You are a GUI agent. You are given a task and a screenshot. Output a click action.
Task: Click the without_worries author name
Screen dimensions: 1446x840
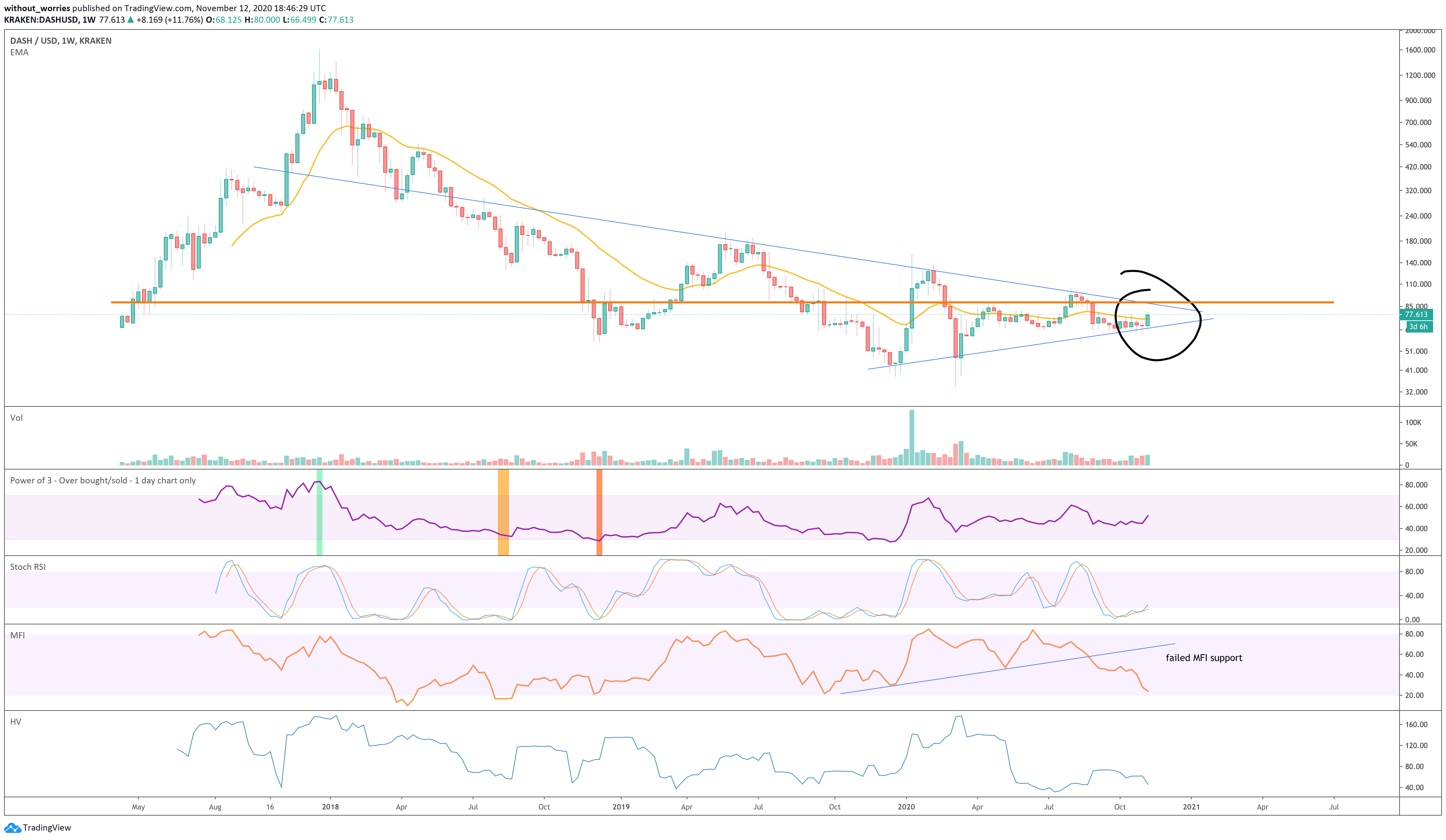[x=37, y=8]
